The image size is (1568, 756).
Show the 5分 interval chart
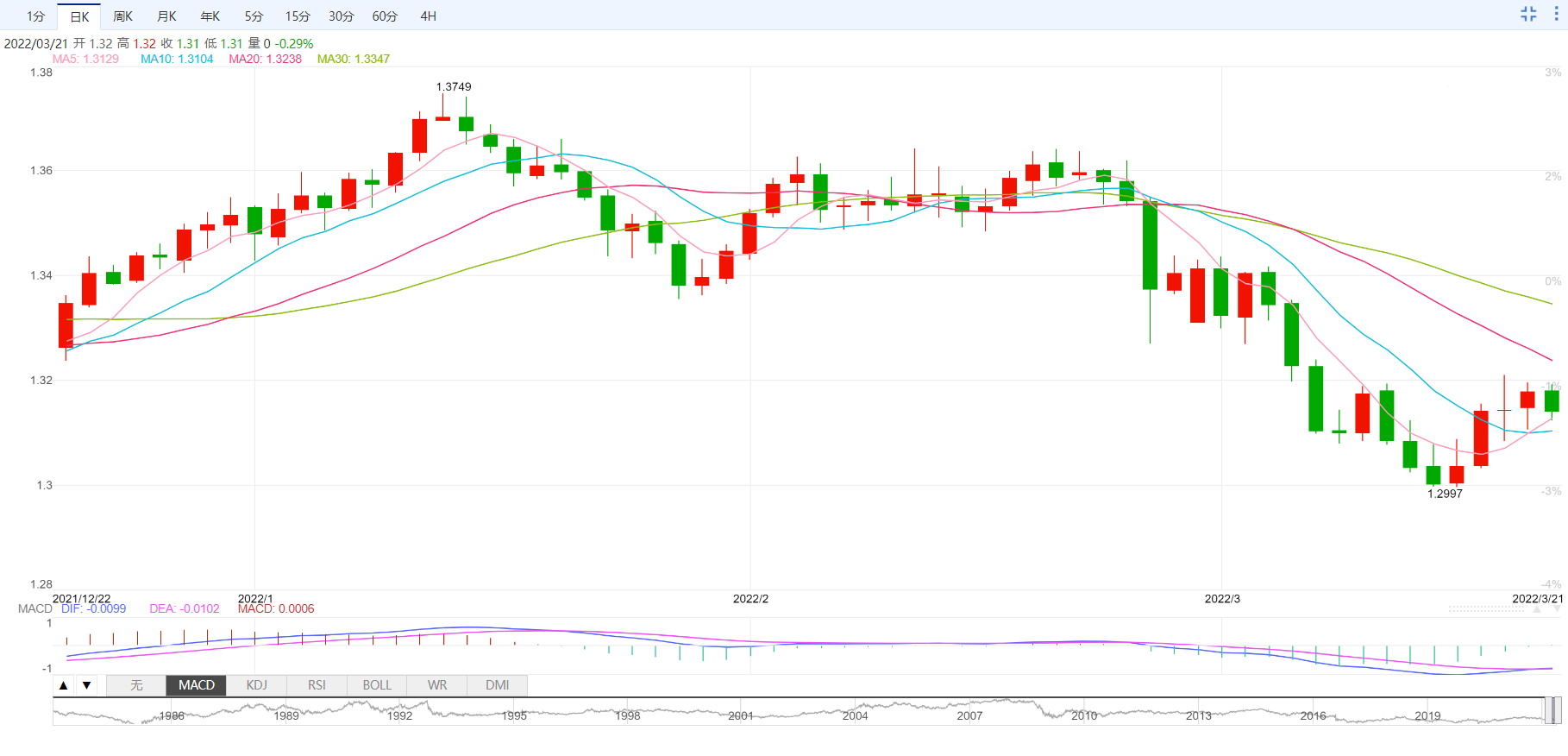pyautogui.click(x=254, y=16)
